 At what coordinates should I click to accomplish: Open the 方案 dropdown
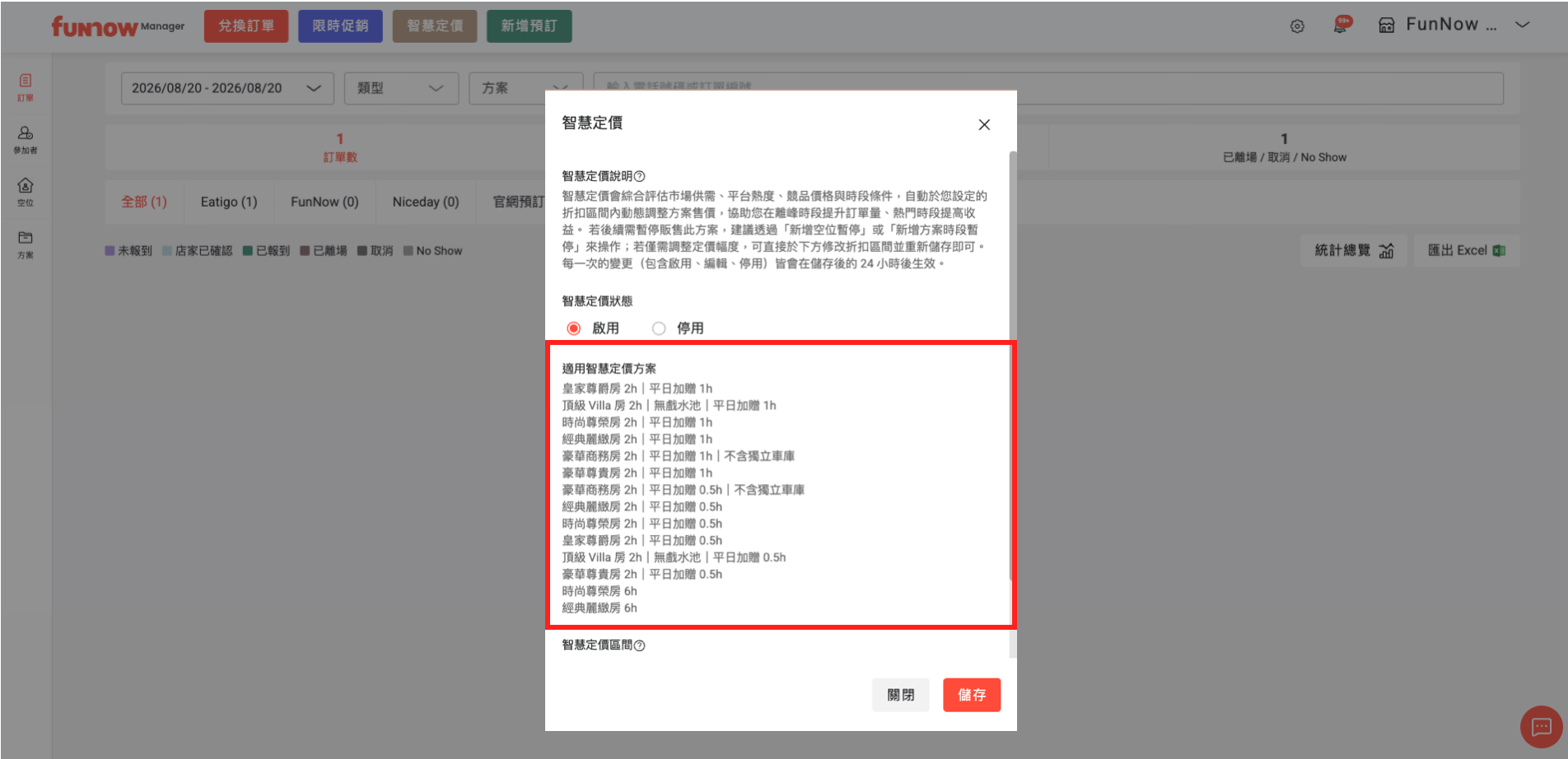pos(525,88)
